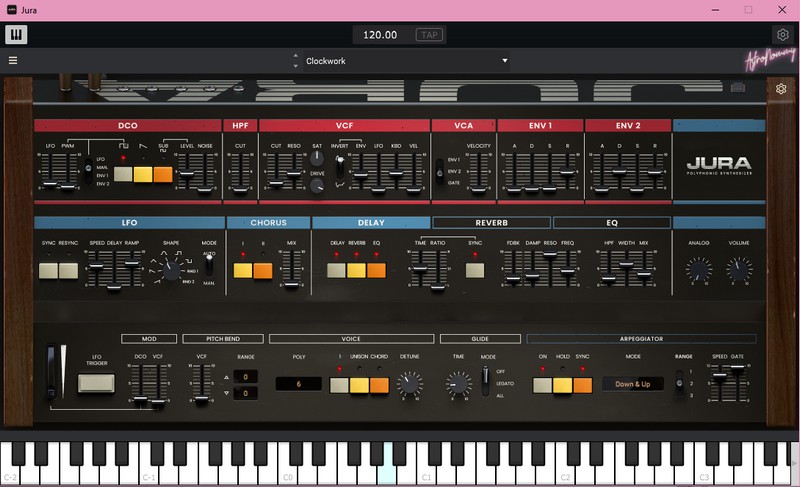Image resolution: width=800 pixels, height=487 pixels.
Task: Click the pitch bend wheel
Action: point(51,371)
